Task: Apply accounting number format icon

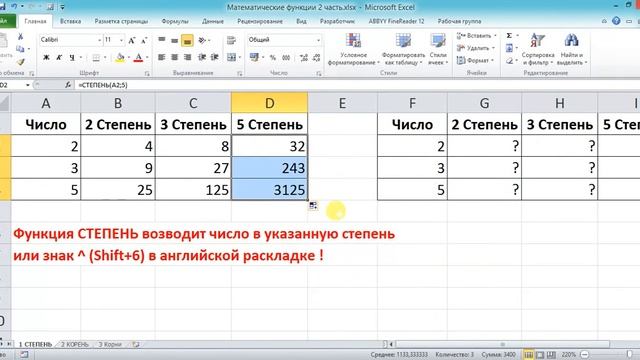Action: (x=254, y=57)
